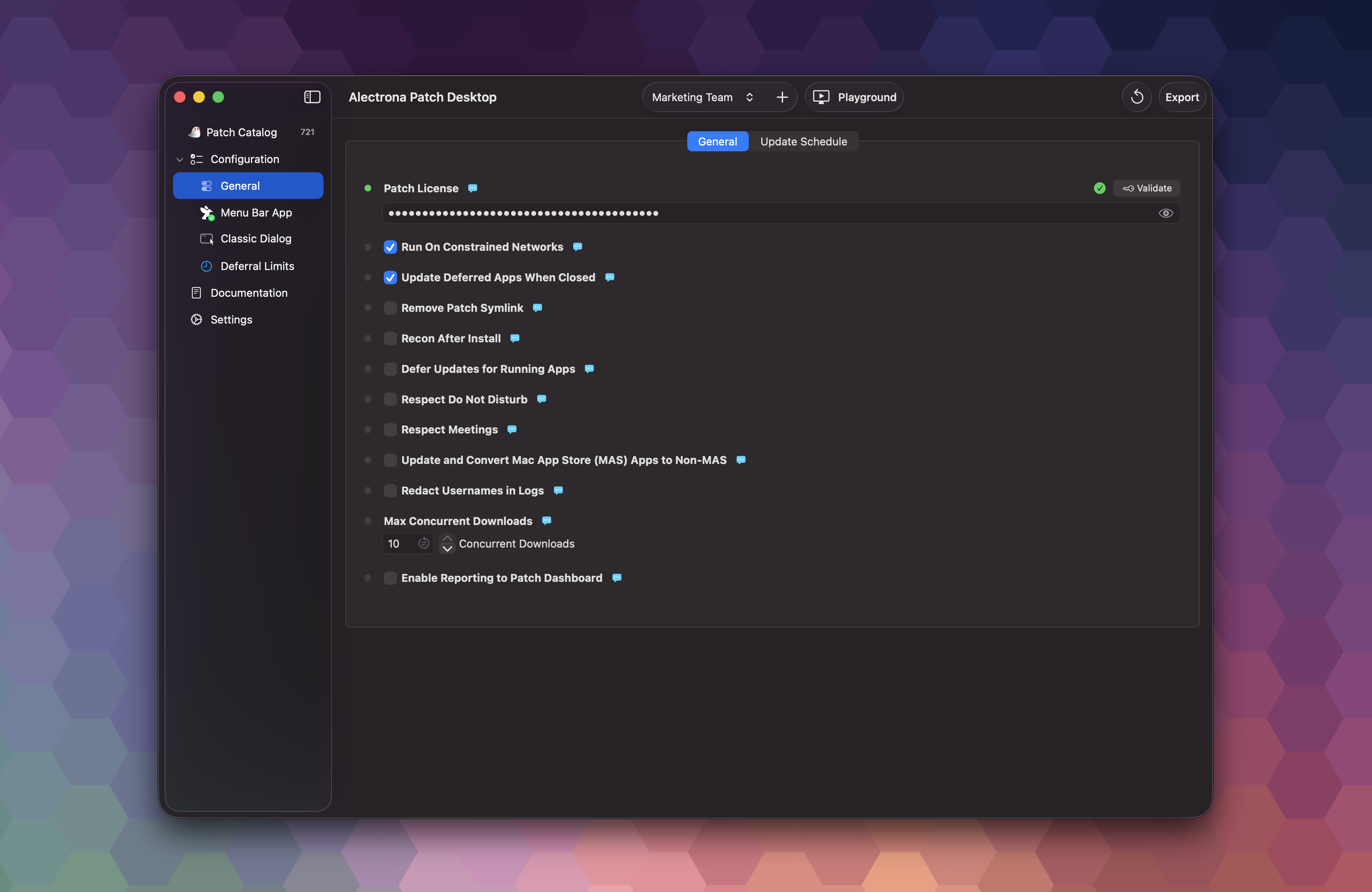Click the Menu Bar App bird icon

pos(207,213)
